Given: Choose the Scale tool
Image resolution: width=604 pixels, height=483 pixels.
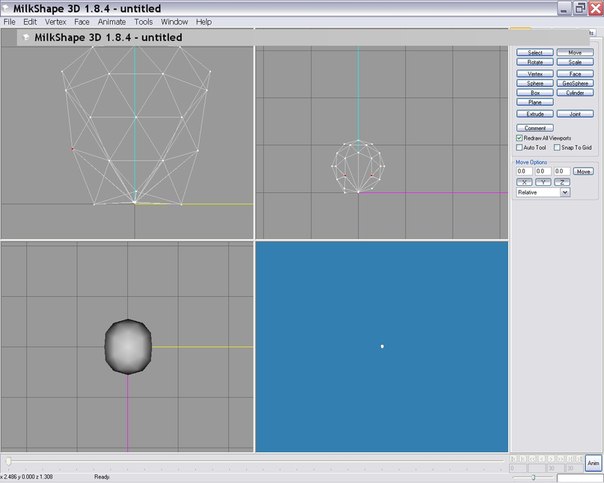Looking at the screenshot, I should (x=575, y=62).
